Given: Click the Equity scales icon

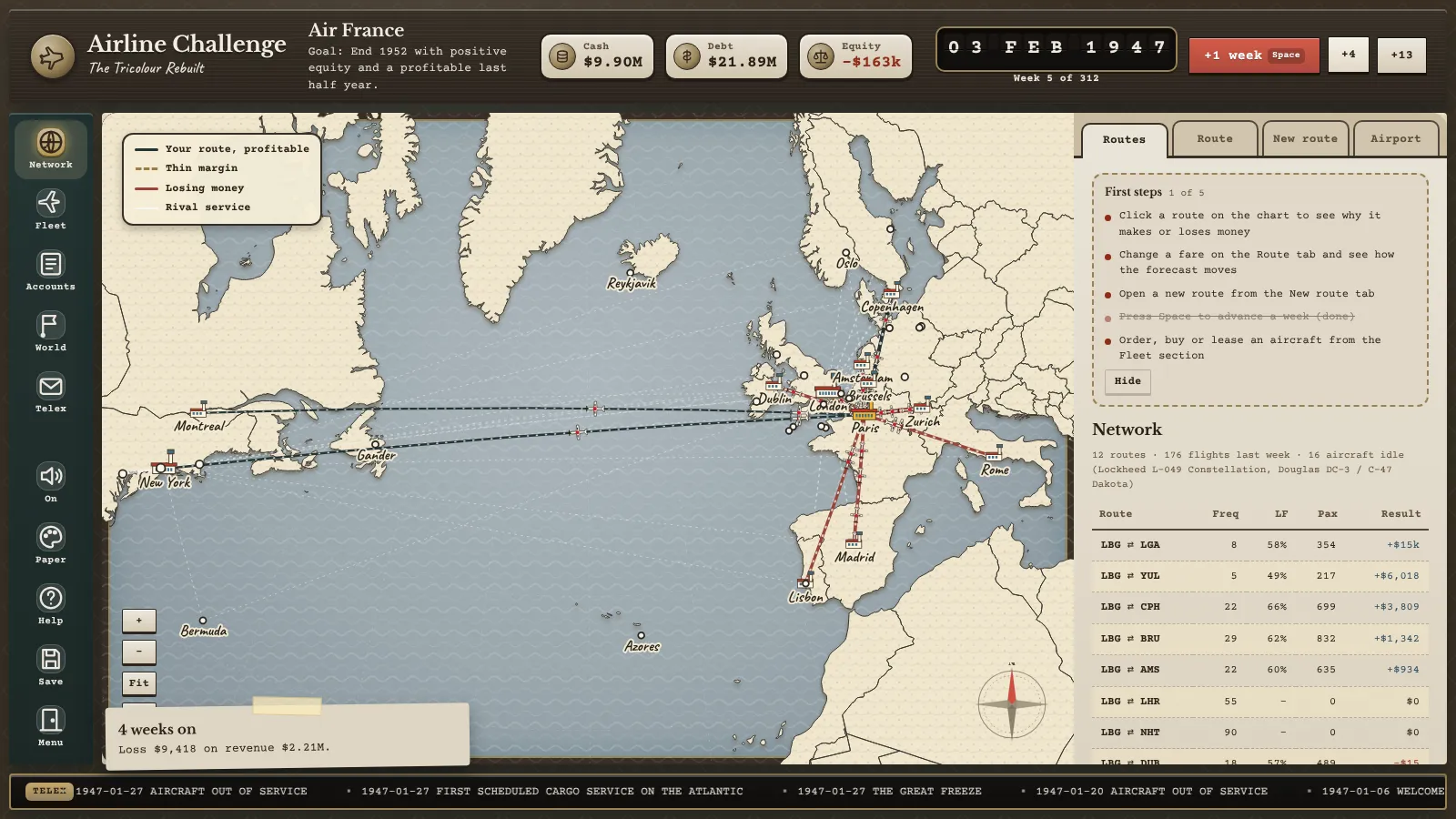Looking at the screenshot, I should tap(821, 57).
